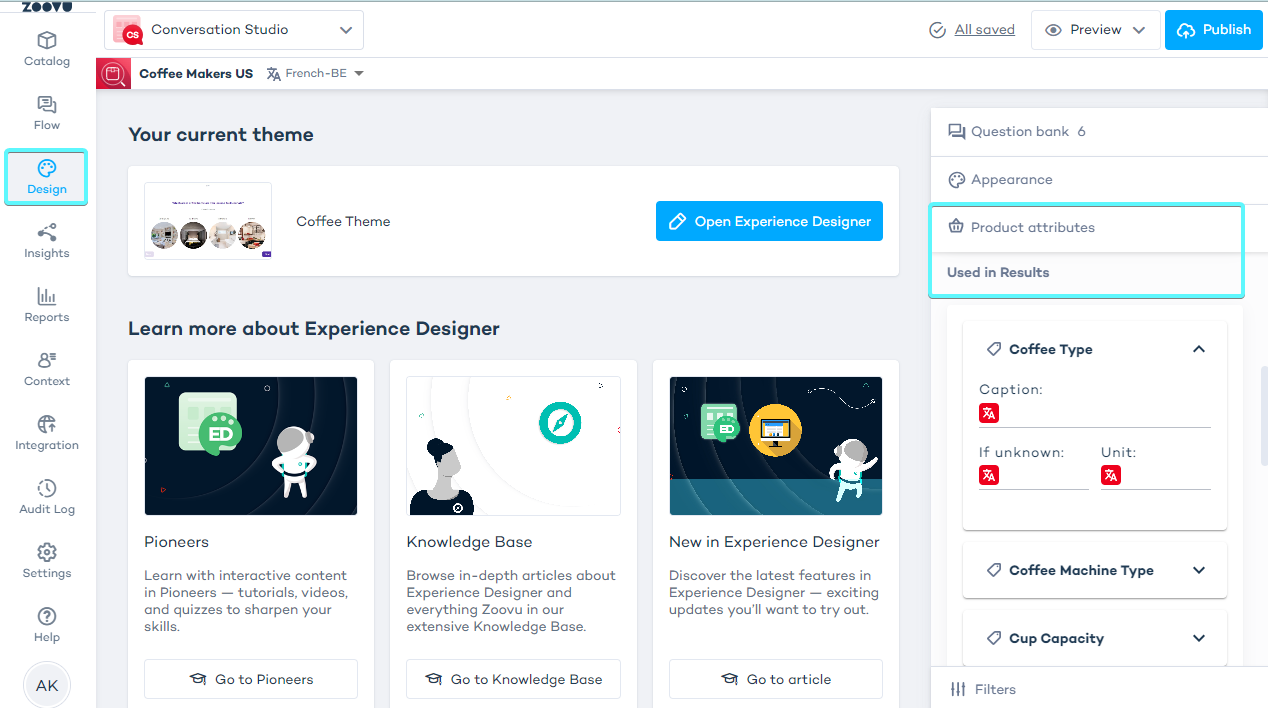The height and width of the screenshot is (708, 1268).
Task: Expand the Coffee Machine Type attribute
Action: (1199, 570)
